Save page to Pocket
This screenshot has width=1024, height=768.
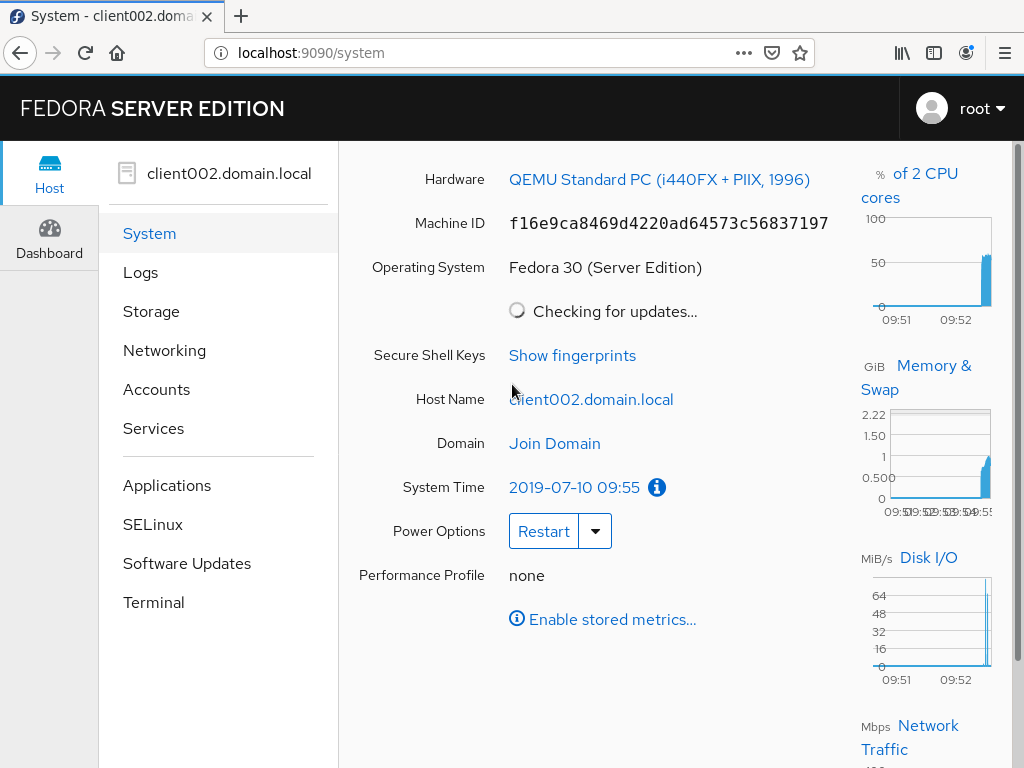(772, 53)
